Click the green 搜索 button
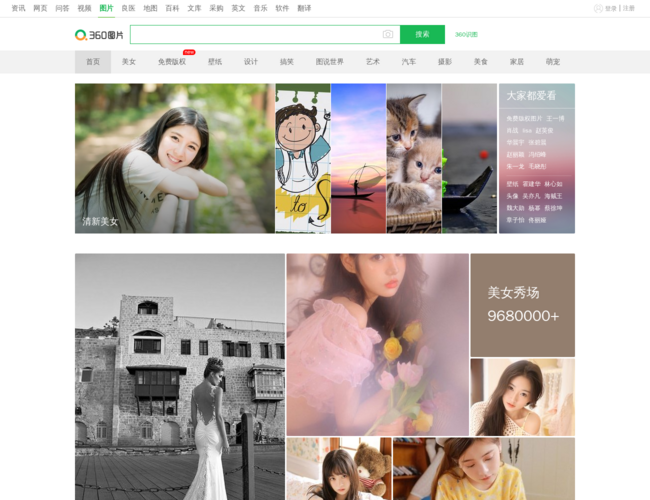The height and width of the screenshot is (500, 650). [422, 34]
